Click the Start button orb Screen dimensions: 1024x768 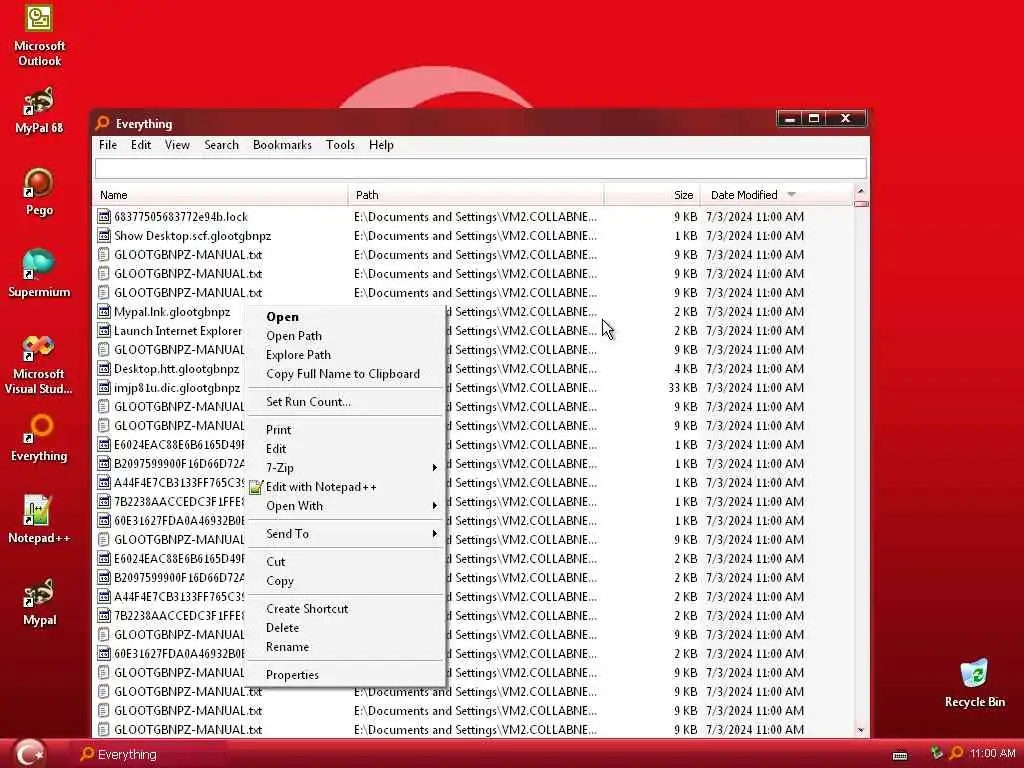click(x=29, y=753)
